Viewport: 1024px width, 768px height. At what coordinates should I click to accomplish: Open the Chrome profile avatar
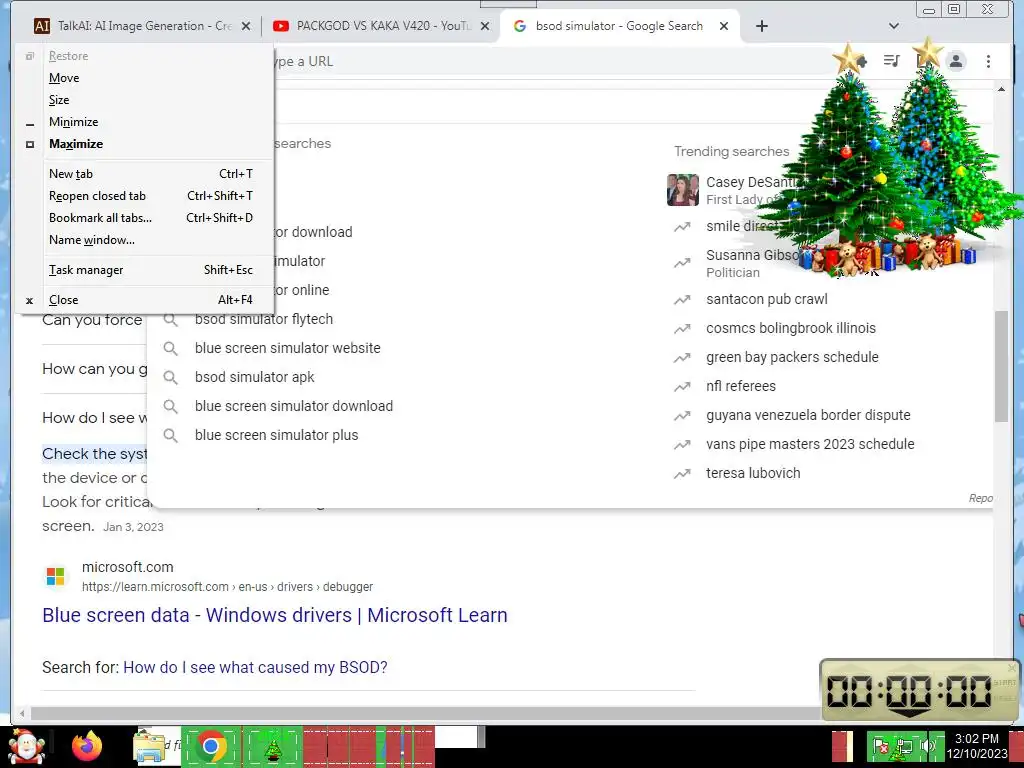point(956,61)
